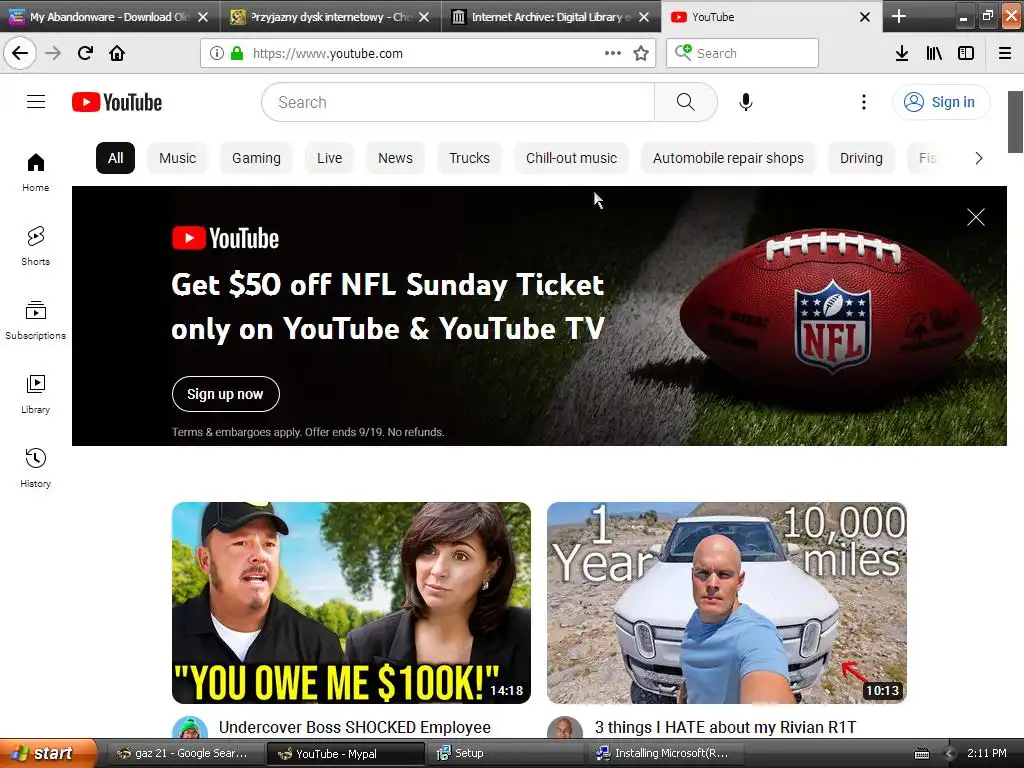Open a new tab with plus button

point(899,16)
